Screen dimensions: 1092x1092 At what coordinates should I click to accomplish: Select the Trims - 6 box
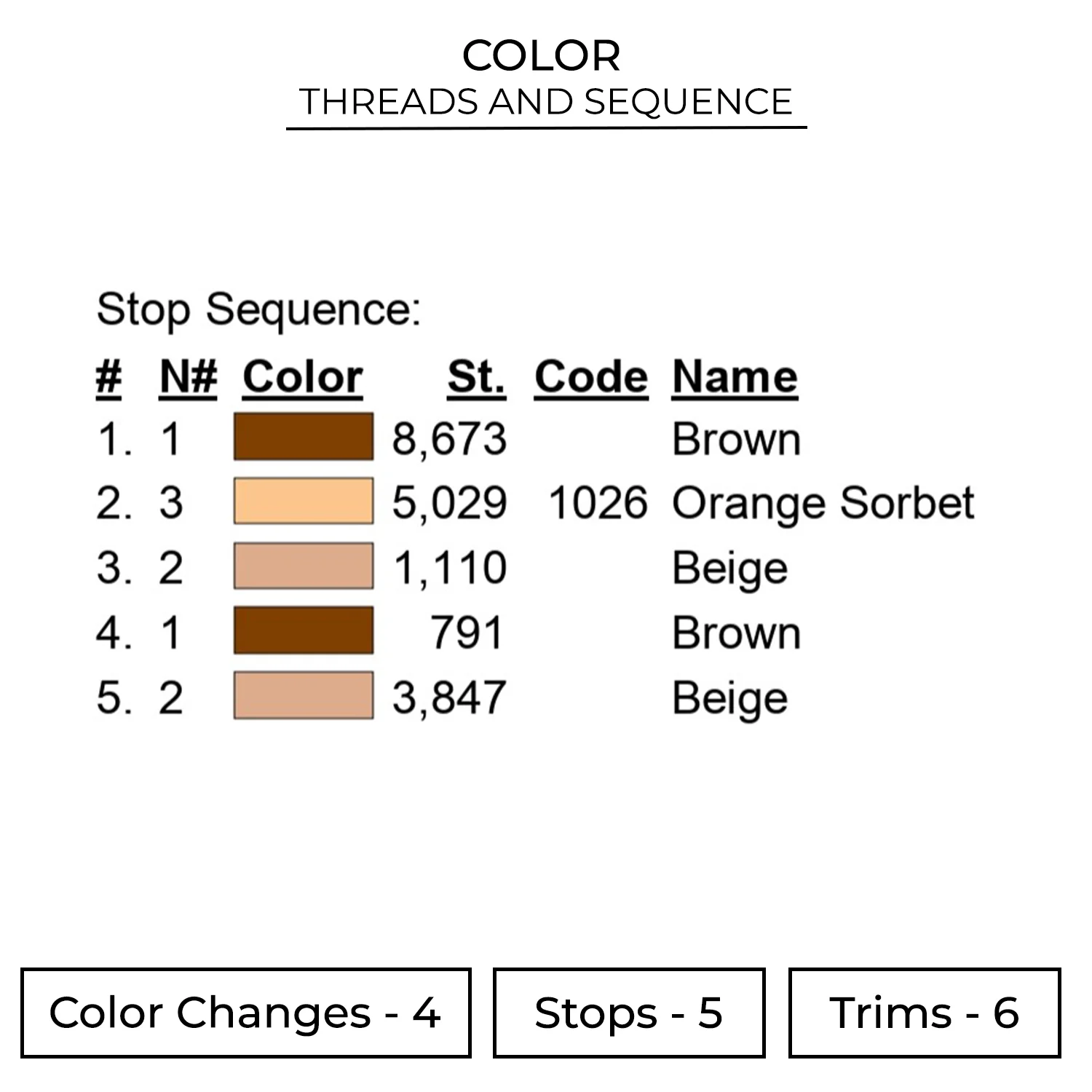click(x=925, y=1013)
